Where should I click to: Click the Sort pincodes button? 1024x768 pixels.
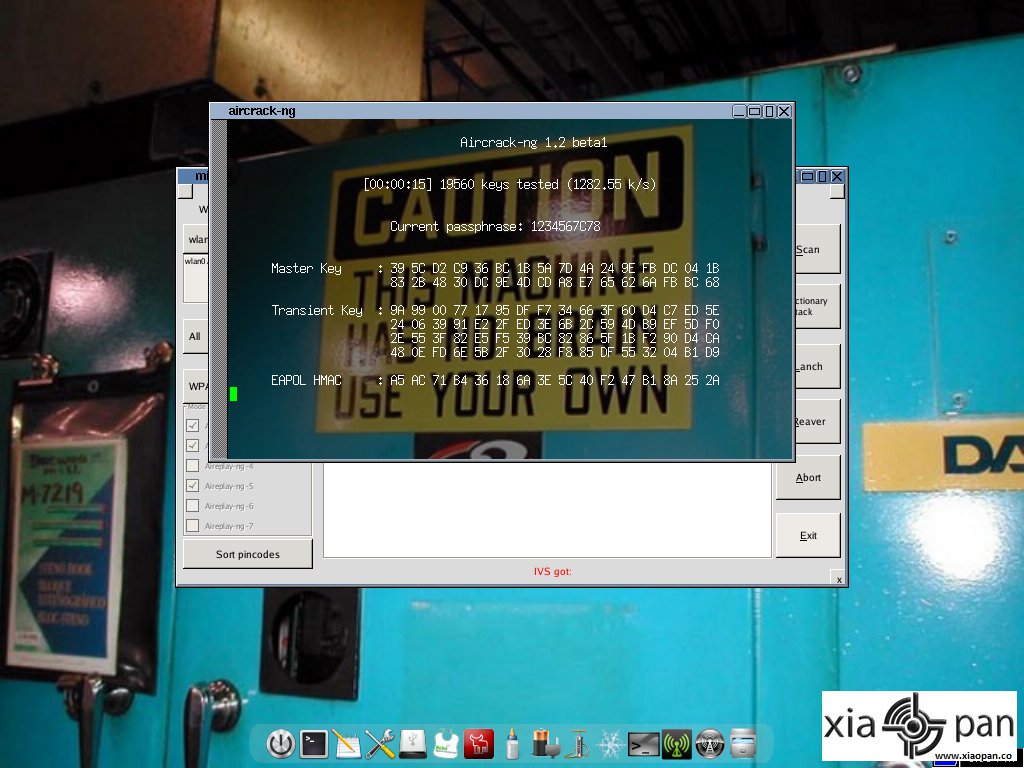(x=248, y=554)
